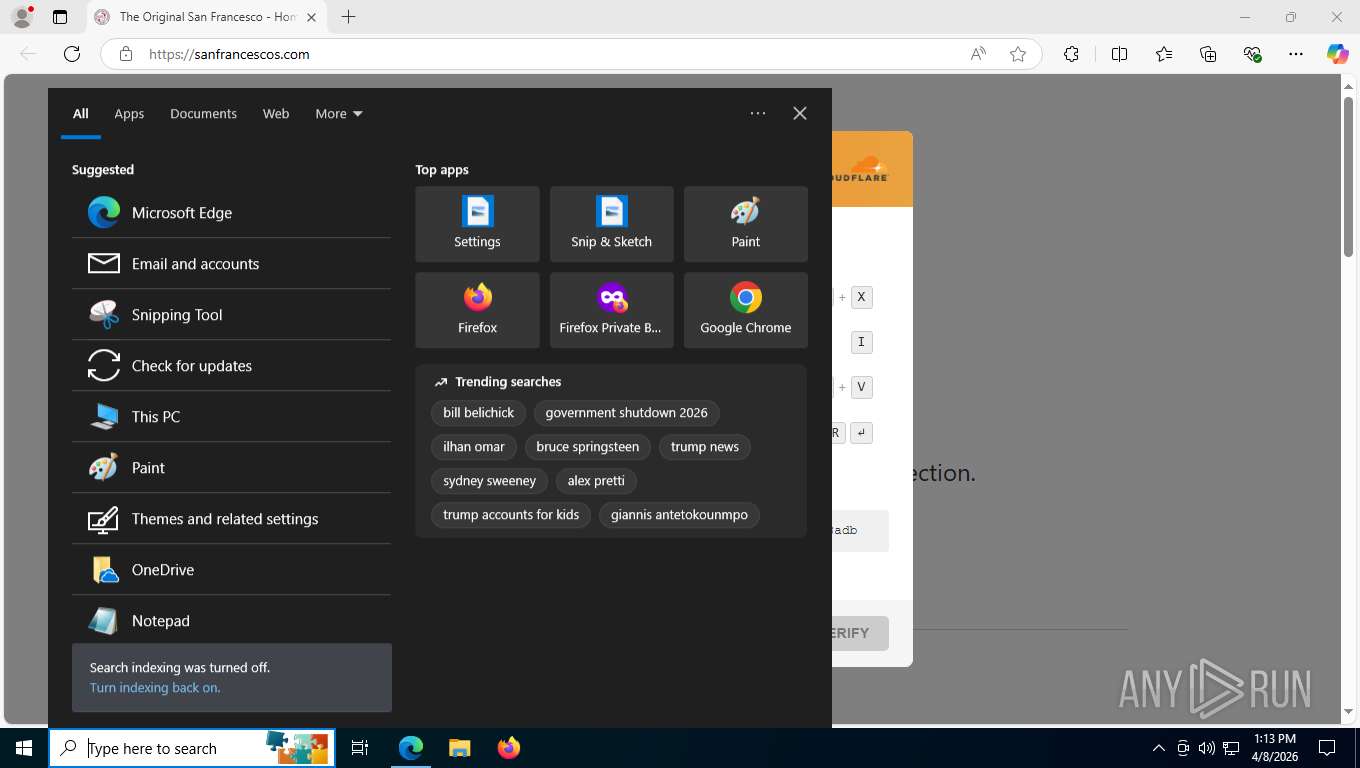The width and height of the screenshot is (1360, 768).
Task: Search trending government shutdown 2026
Action: tap(626, 413)
